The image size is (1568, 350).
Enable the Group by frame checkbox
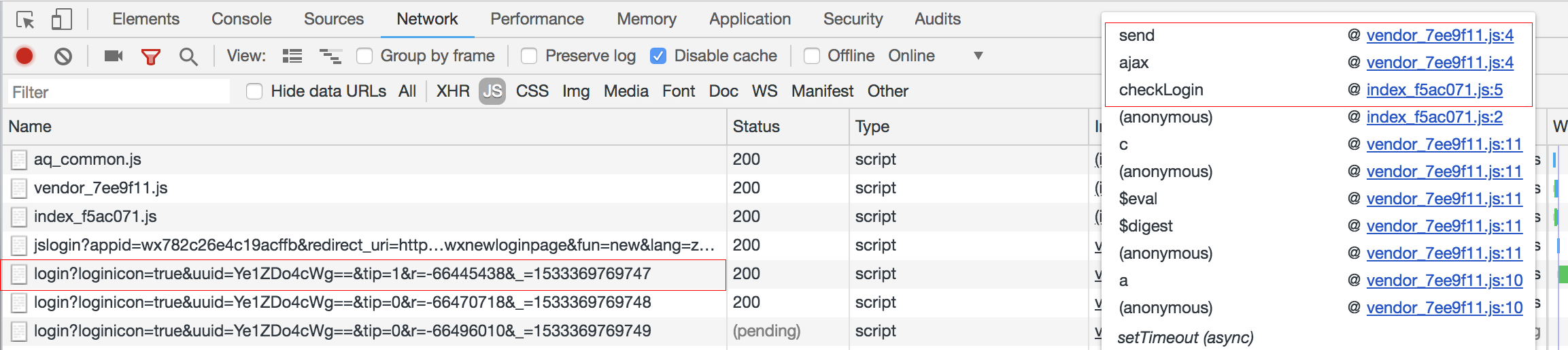[x=365, y=56]
